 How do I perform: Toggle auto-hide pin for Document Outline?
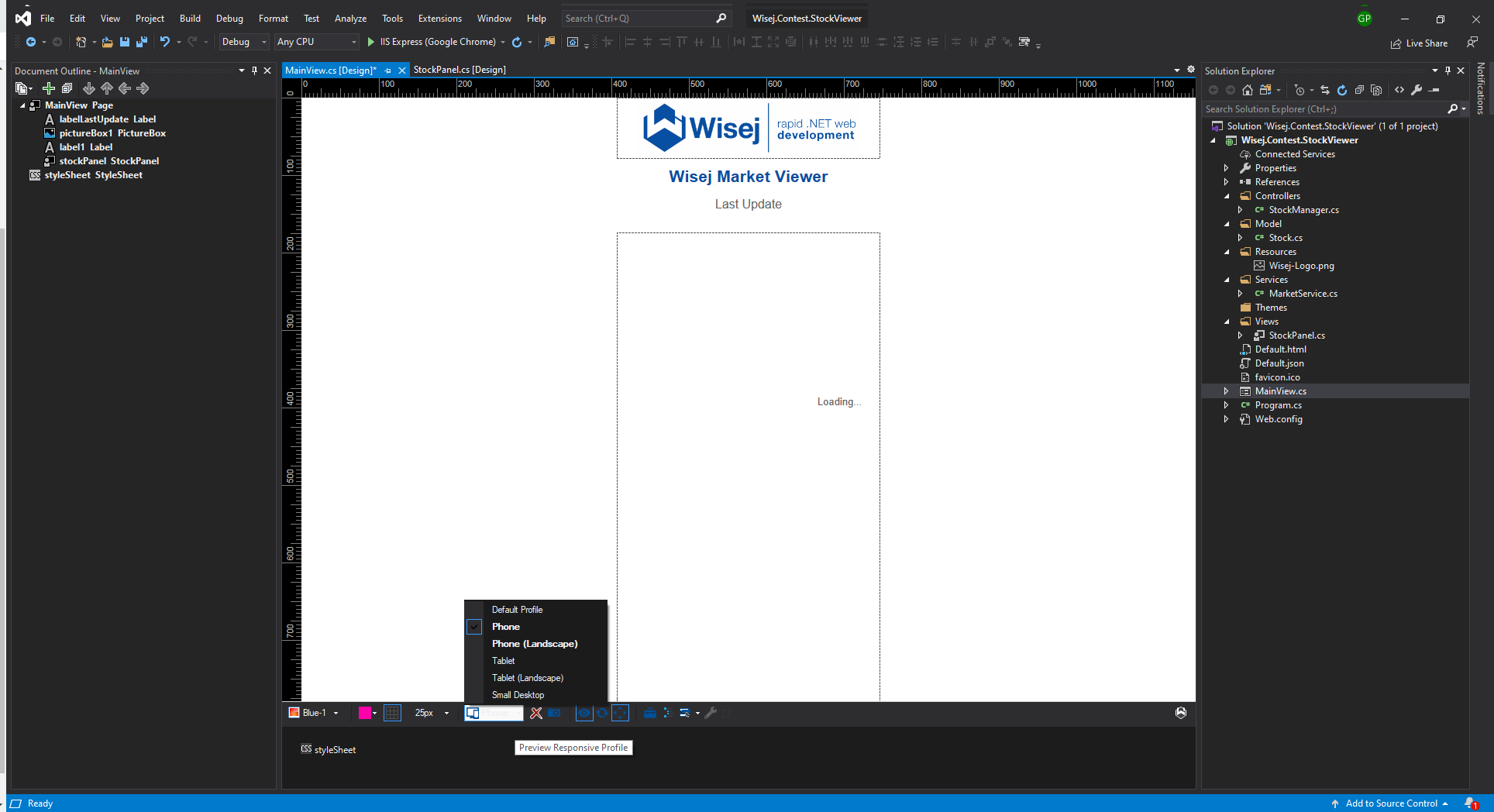(254, 71)
